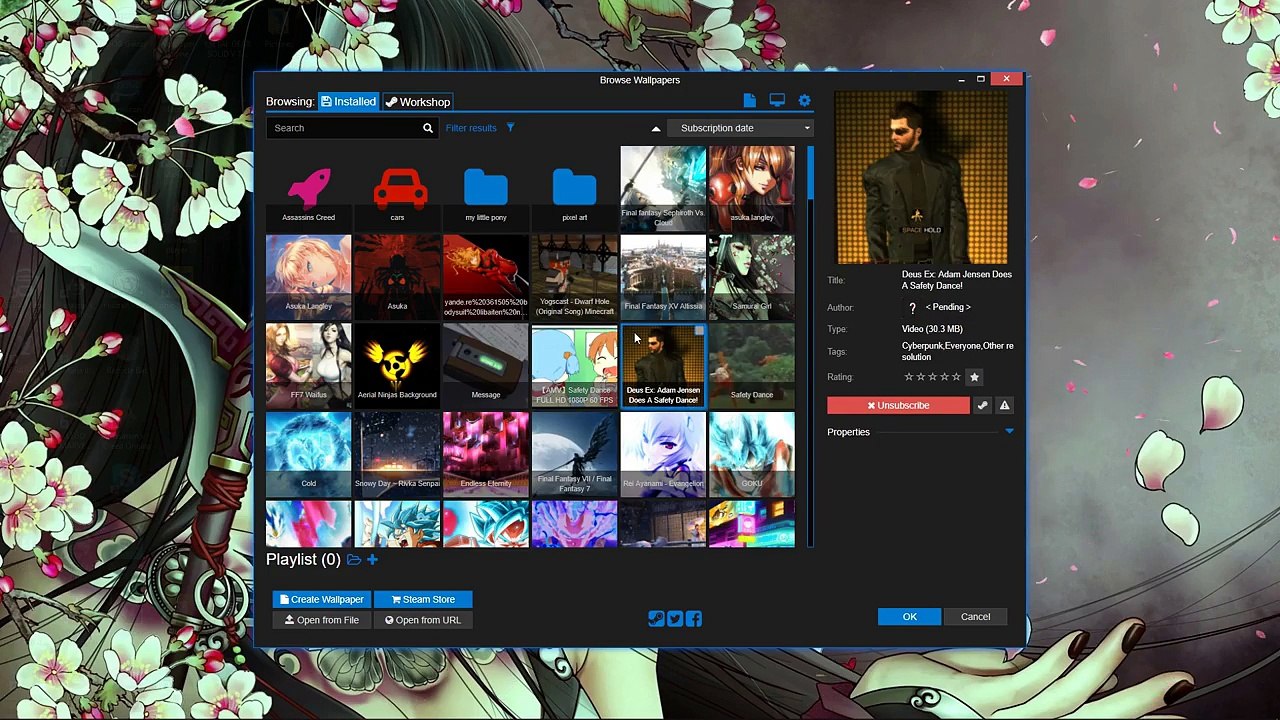Open the Assassins Creed rocket folder
The width and height of the screenshot is (1280, 720).
[308, 190]
